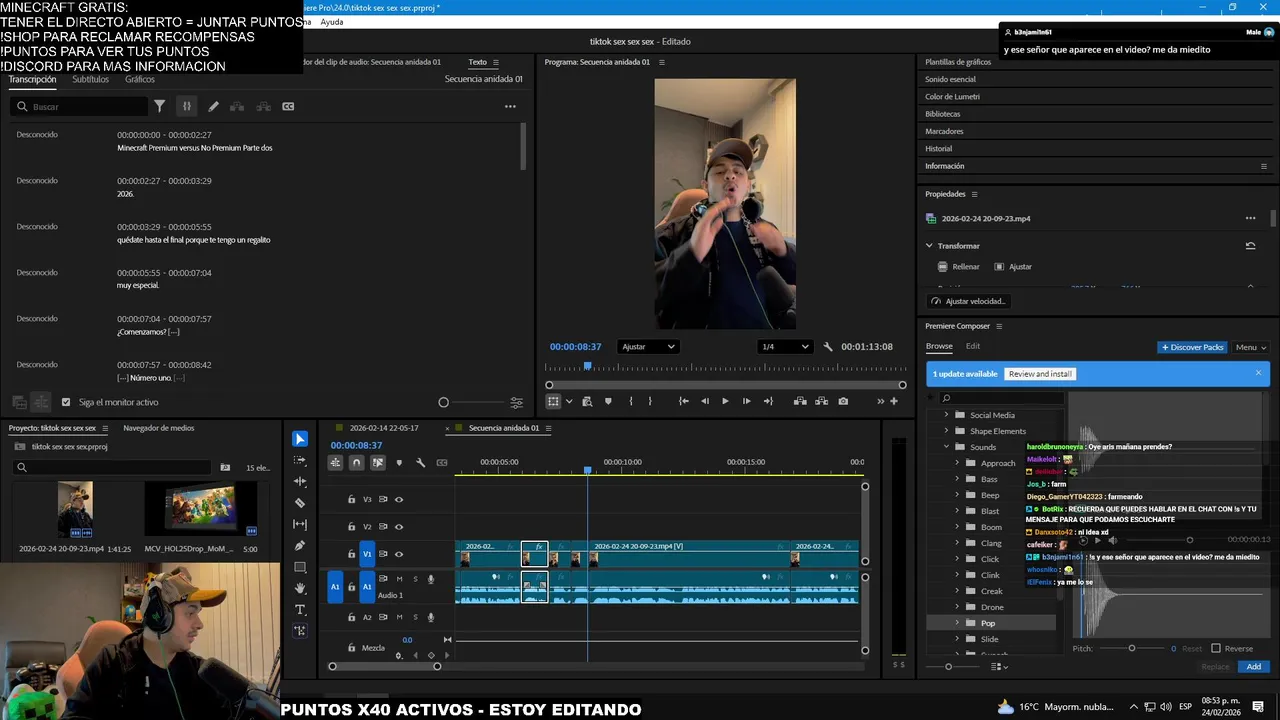Enable voice-over record on track A1

431,579
